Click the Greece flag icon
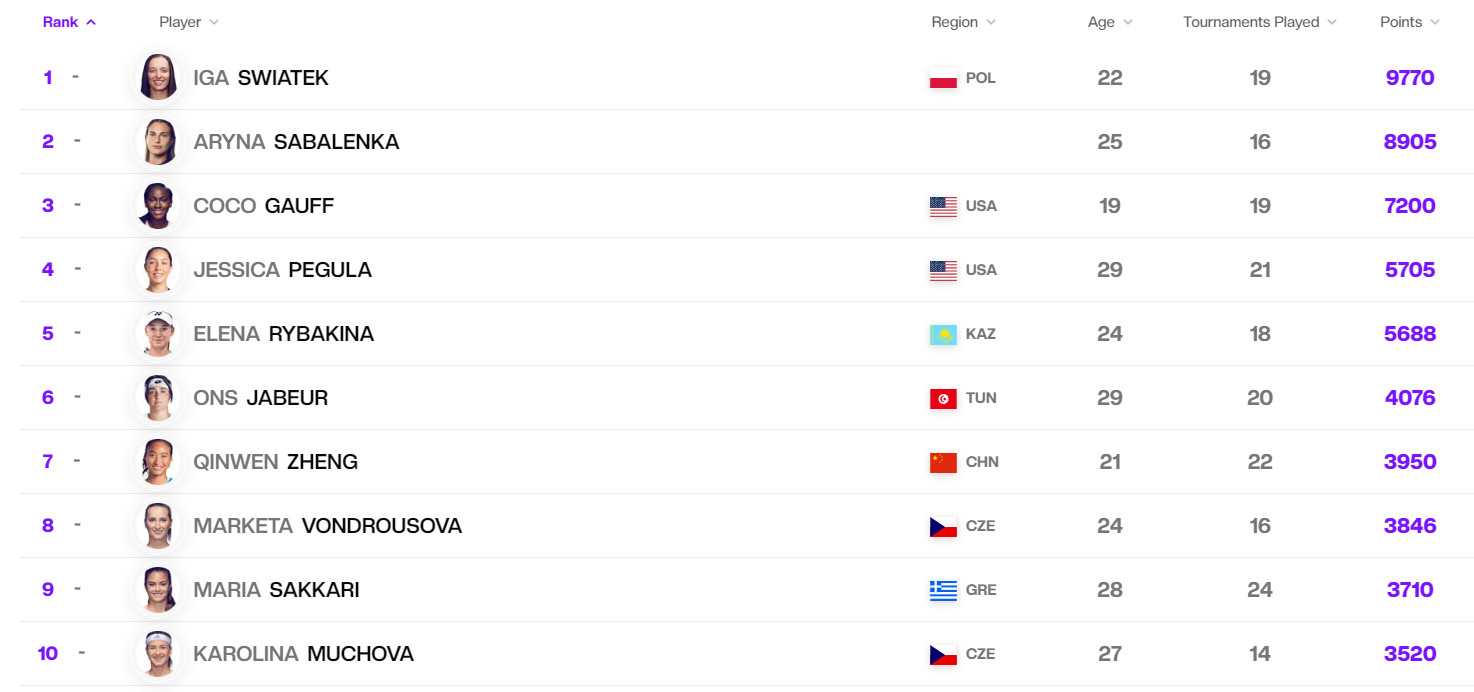 click(x=943, y=590)
